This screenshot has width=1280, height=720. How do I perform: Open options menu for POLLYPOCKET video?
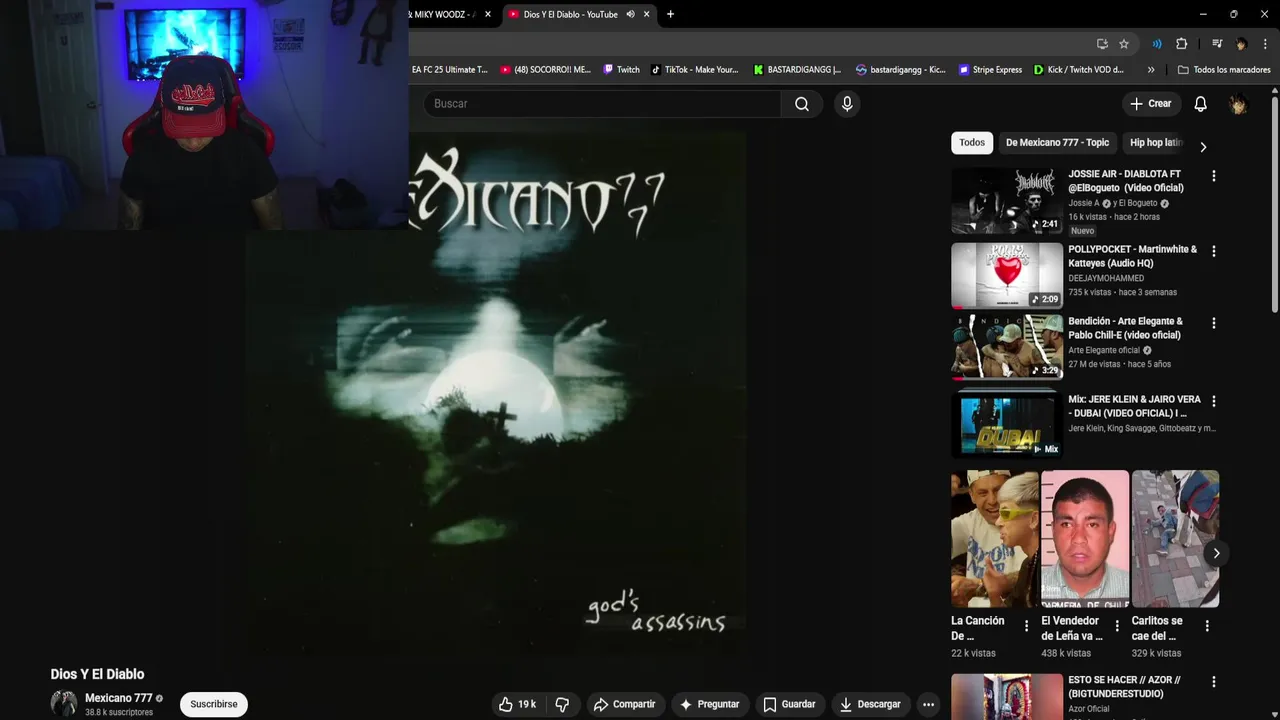coord(1214,252)
